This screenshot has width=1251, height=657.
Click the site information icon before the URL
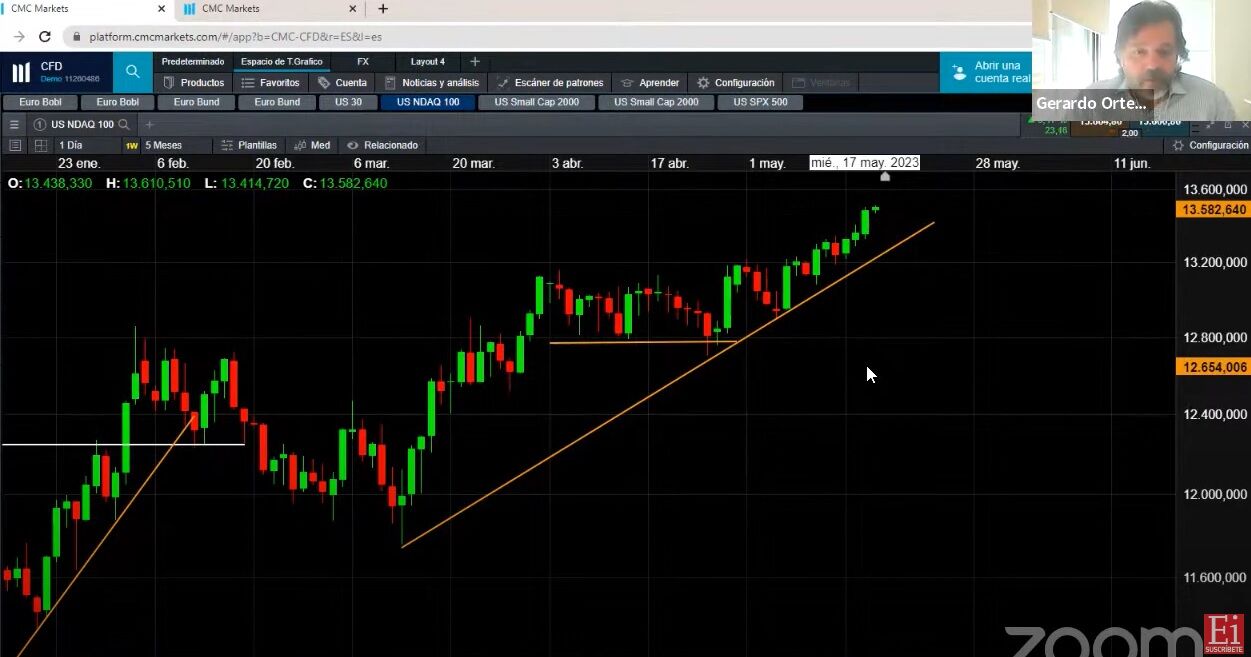(x=77, y=36)
